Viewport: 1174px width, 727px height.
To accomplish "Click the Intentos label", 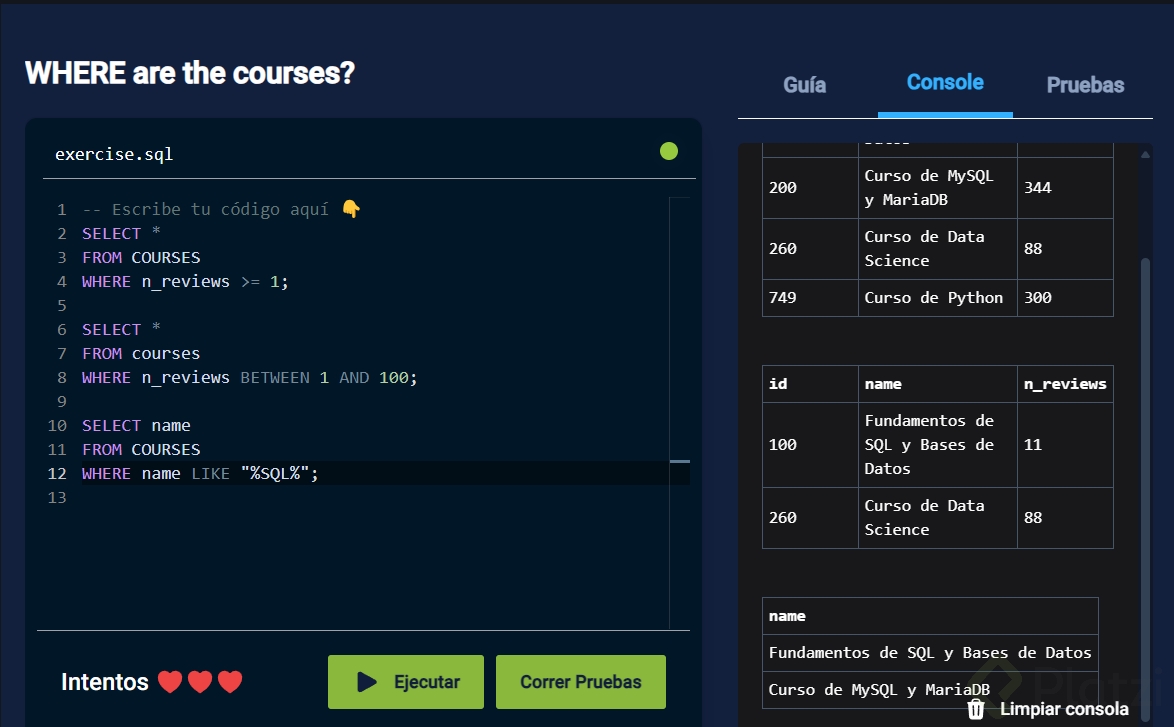I will [x=105, y=681].
